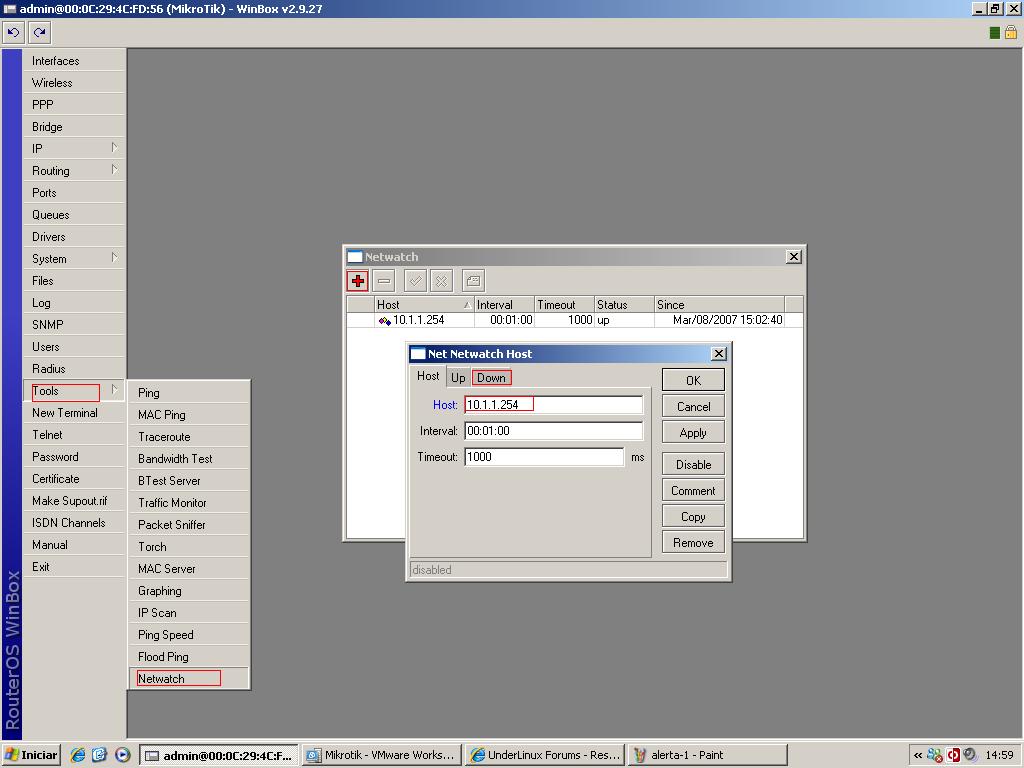The height and width of the screenshot is (768, 1024).
Task: Open the Wireless menu entry
Action: pyautogui.click(x=74, y=83)
